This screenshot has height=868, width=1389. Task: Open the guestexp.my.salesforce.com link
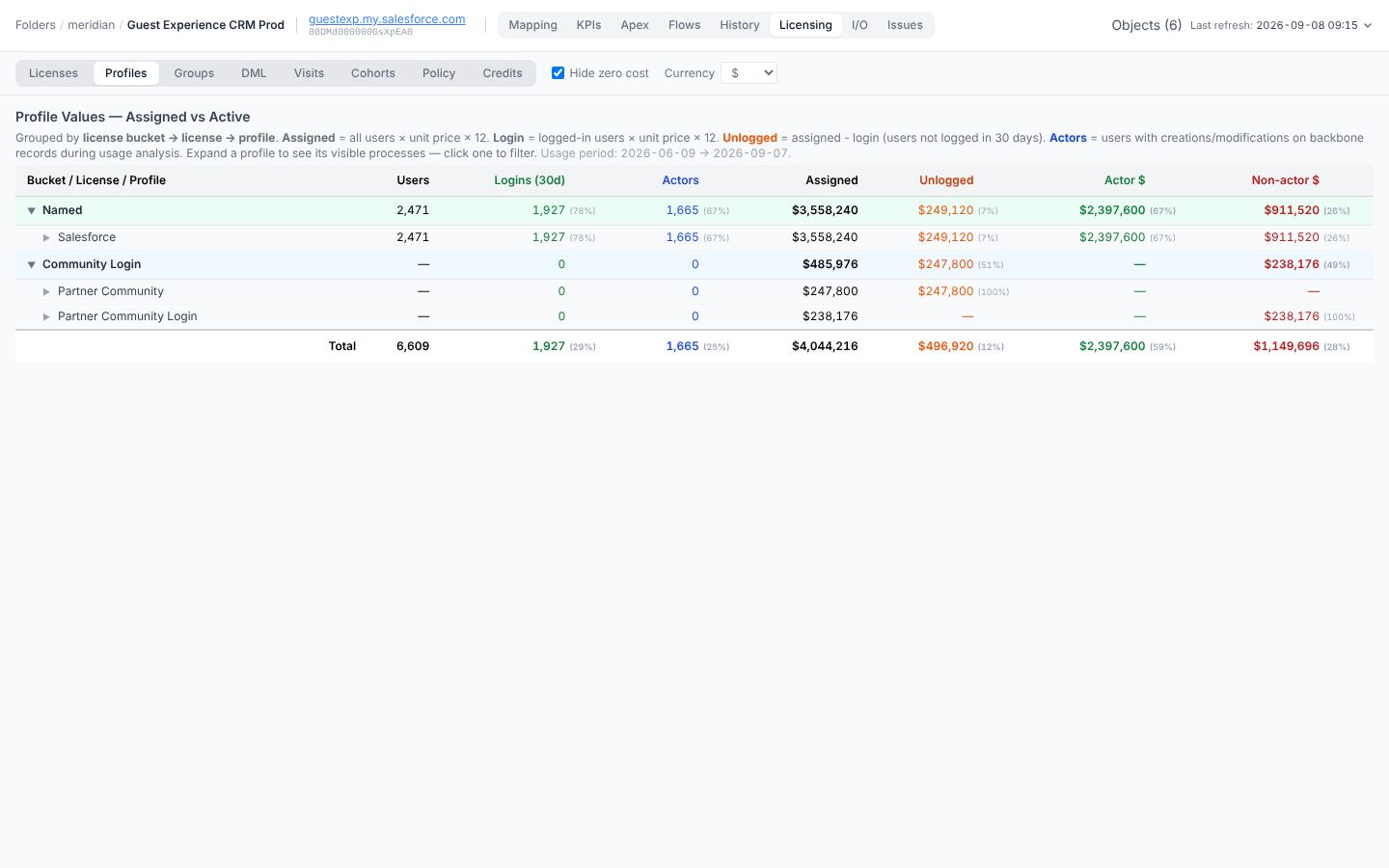click(x=387, y=19)
